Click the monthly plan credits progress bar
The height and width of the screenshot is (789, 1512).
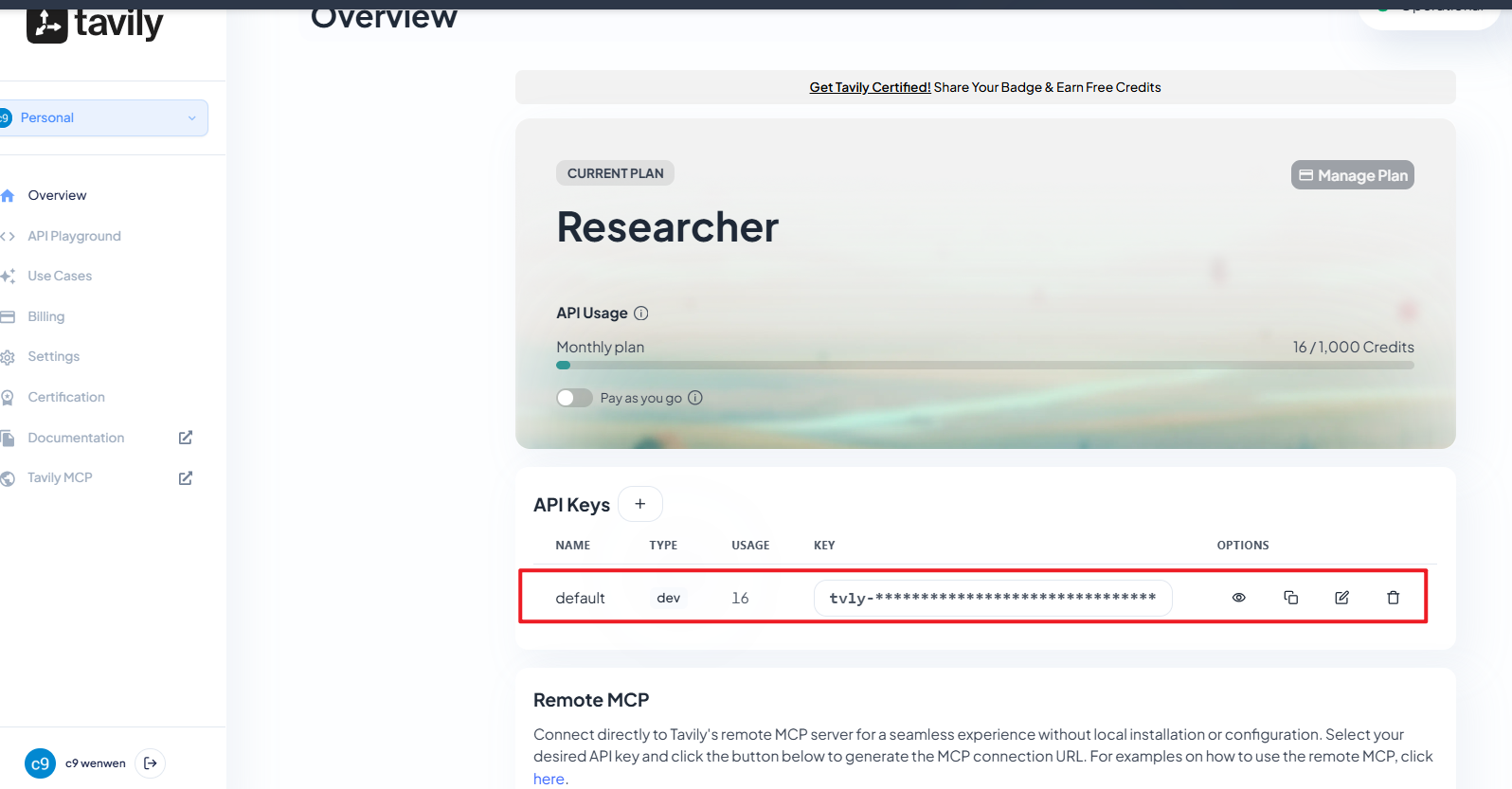pos(985,366)
